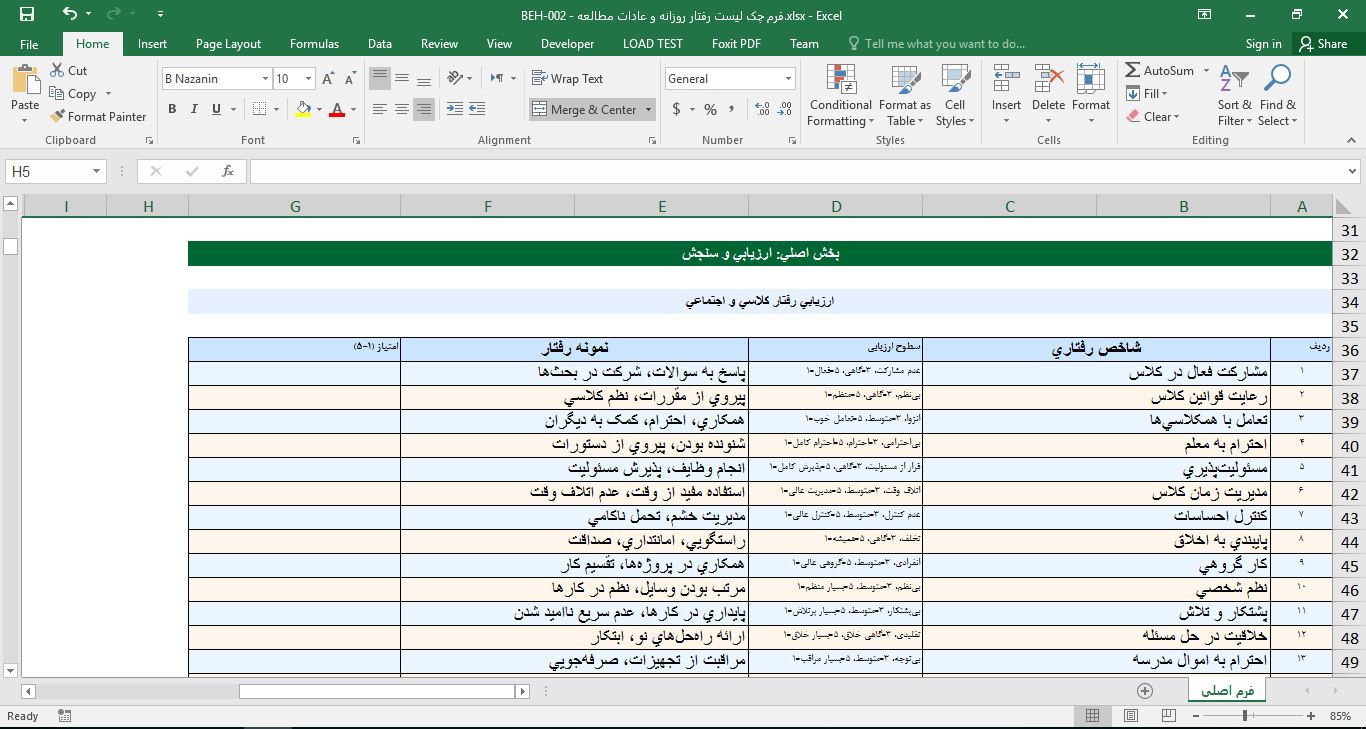Image resolution: width=1366 pixels, height=729 pixels.
Task: Open the cell borders tool
Action: (260, 109)
